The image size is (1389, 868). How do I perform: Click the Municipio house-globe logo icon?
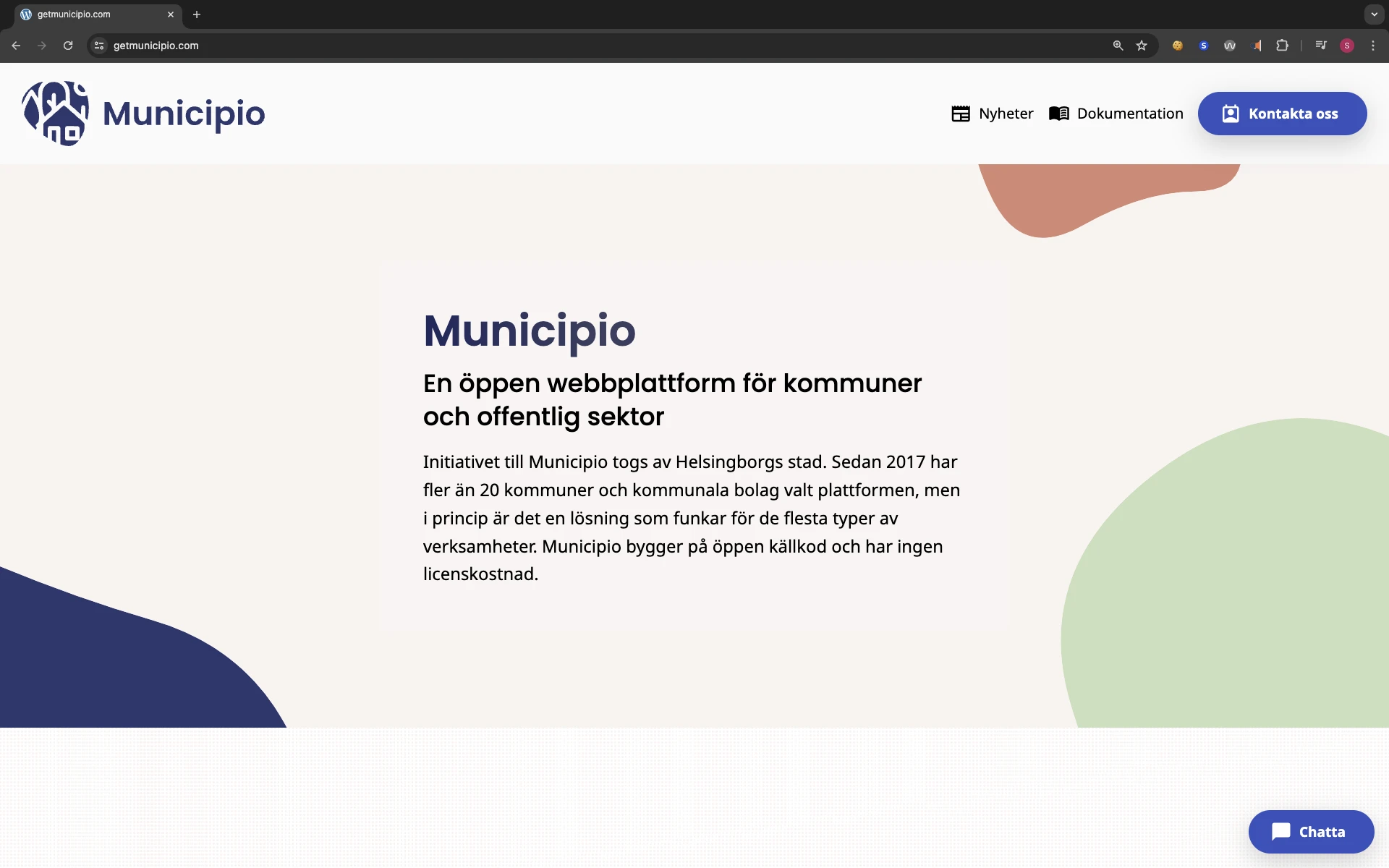(x=55, y=114)
